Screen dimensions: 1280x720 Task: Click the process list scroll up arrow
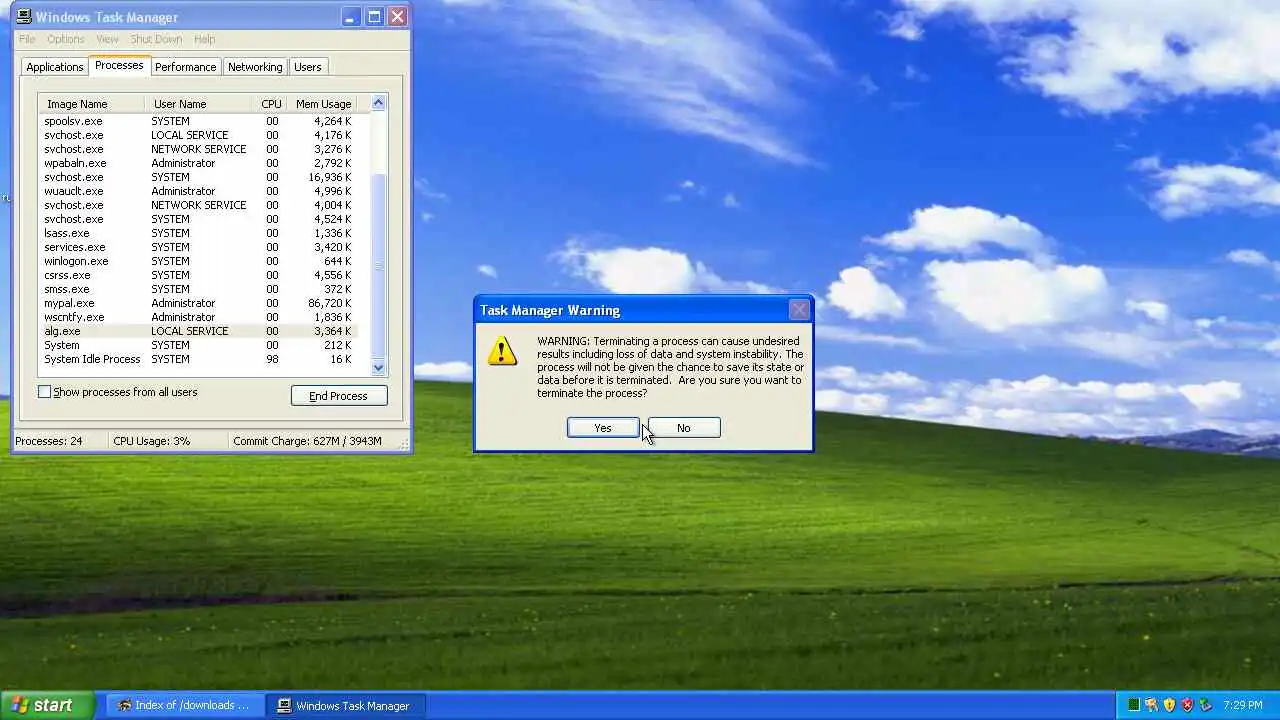coord(379,103)
